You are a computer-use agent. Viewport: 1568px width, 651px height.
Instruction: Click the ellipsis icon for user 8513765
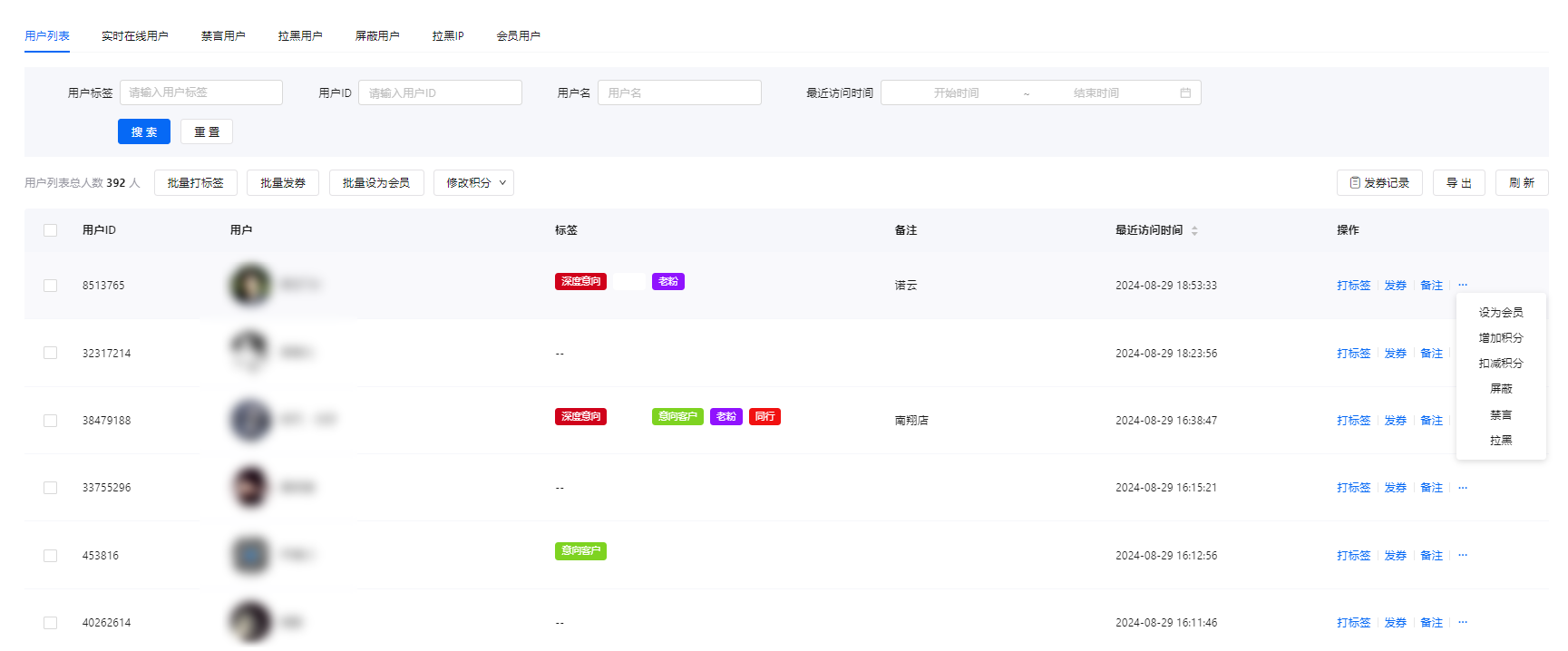(x=1463, y=285)
